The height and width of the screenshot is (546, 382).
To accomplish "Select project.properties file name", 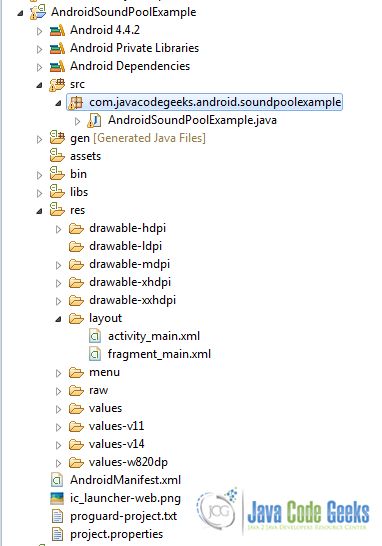I will (x=116, y=535).
